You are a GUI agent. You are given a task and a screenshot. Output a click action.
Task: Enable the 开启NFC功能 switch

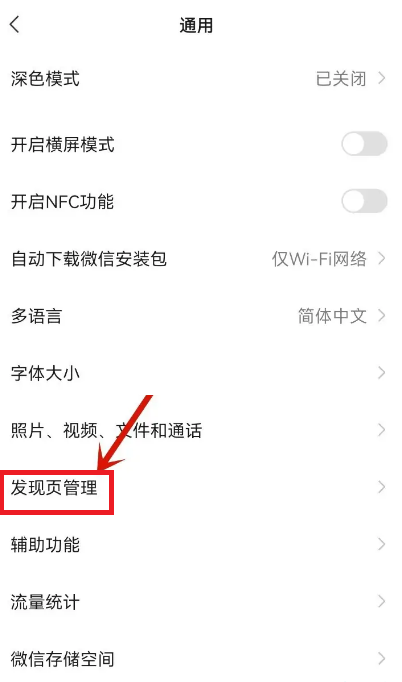pos(364,201)
